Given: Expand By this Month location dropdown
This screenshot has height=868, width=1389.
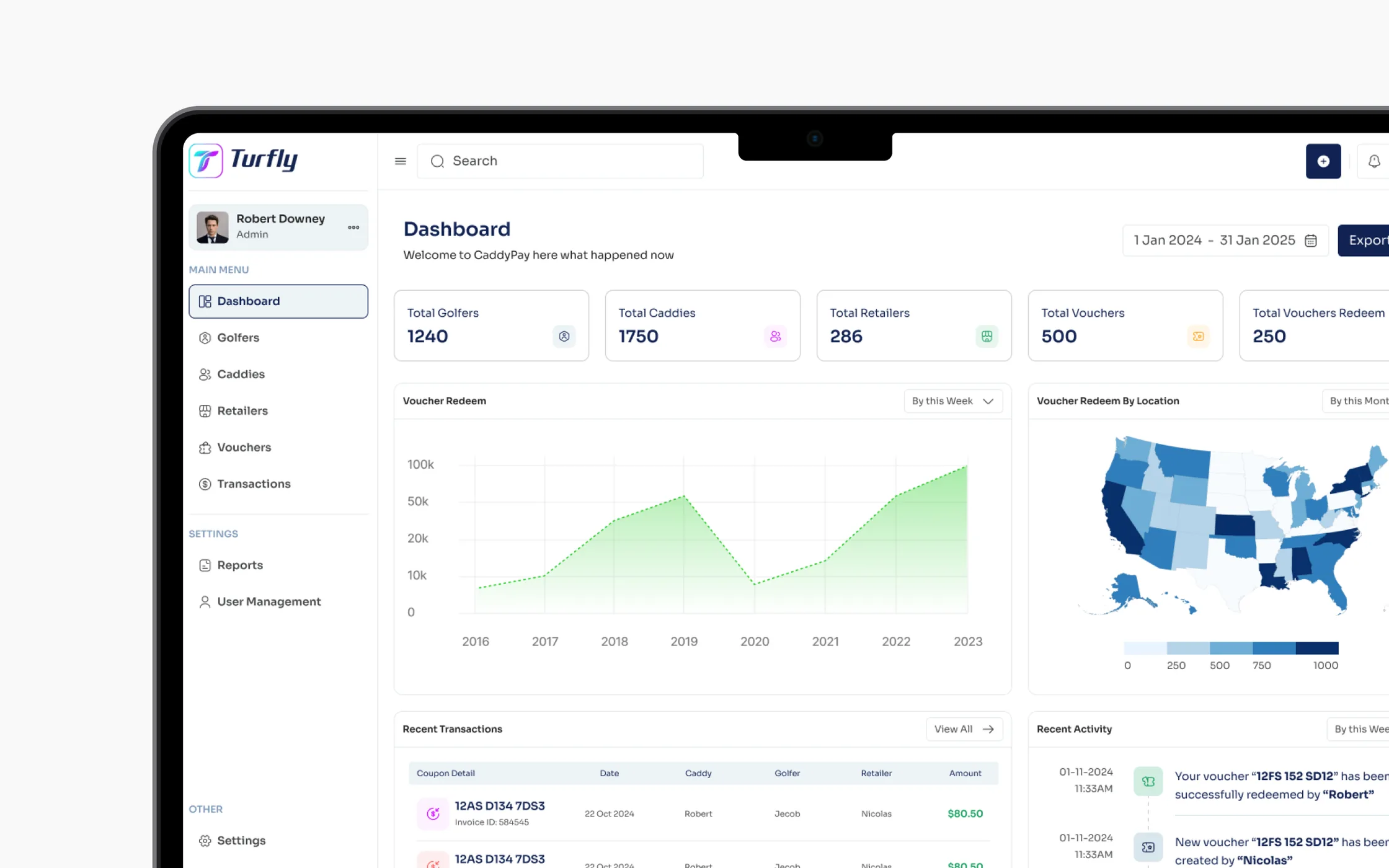Looking at the screenshot, I should pyautogui.click(x=1356, y=401).
